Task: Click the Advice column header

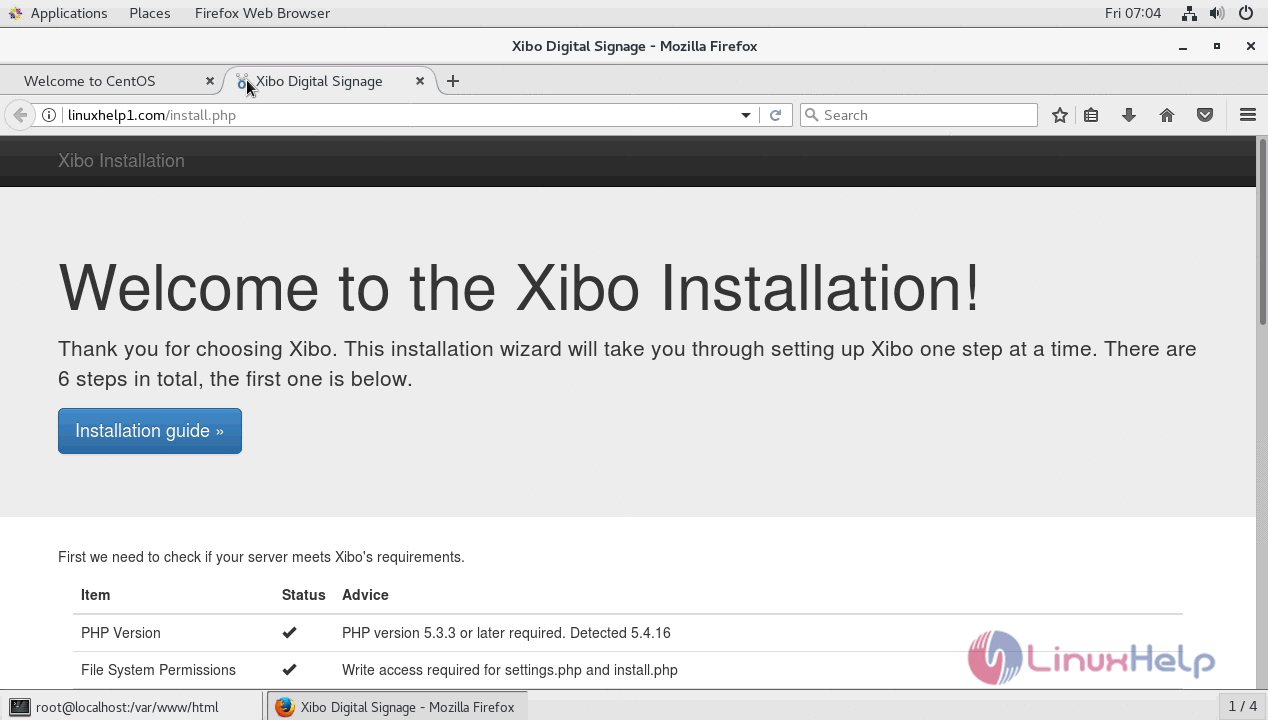Action: [365, 595]
